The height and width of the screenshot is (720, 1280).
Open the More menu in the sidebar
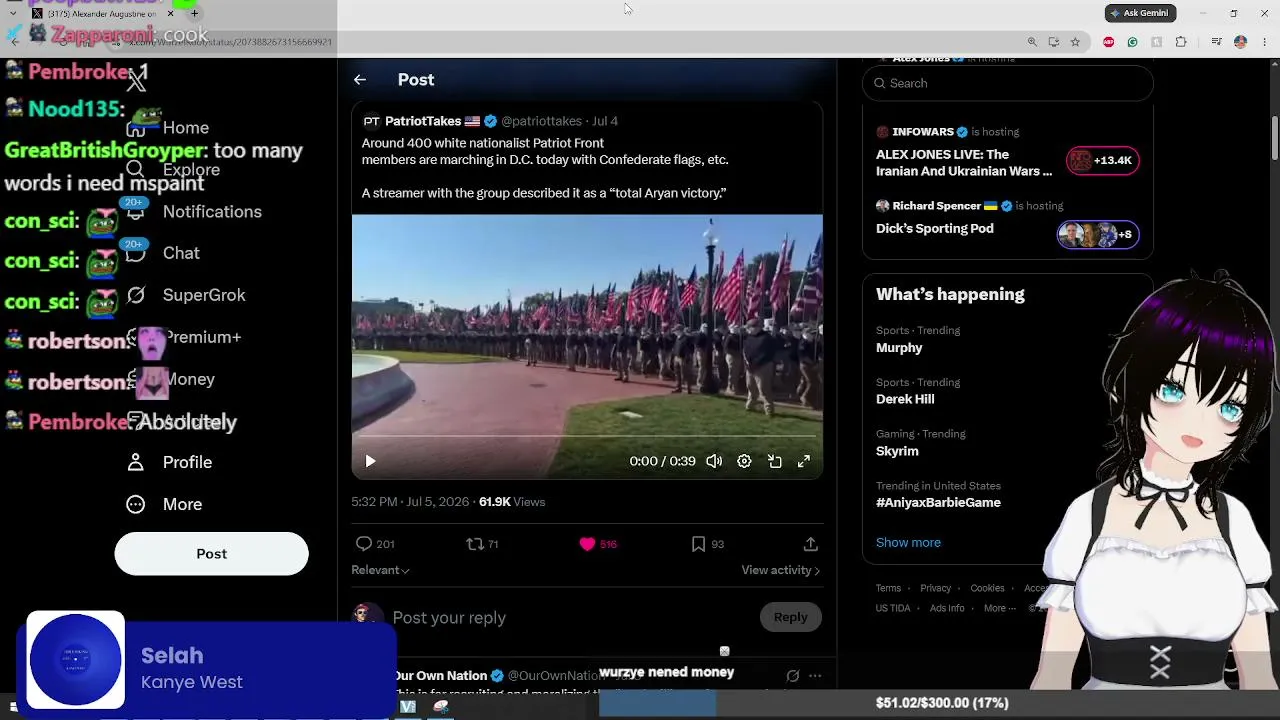[164, 504]
